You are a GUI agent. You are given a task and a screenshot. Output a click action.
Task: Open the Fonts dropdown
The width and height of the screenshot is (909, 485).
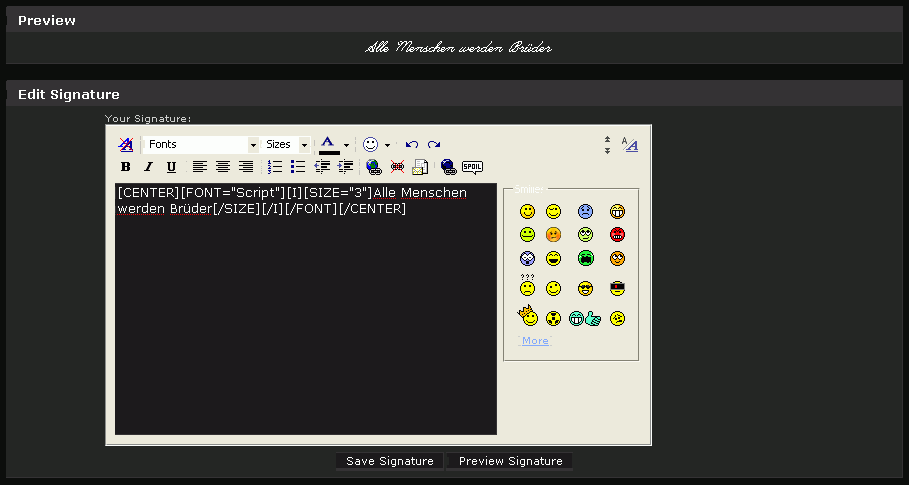pyautogui.click(x=201, y=144)
